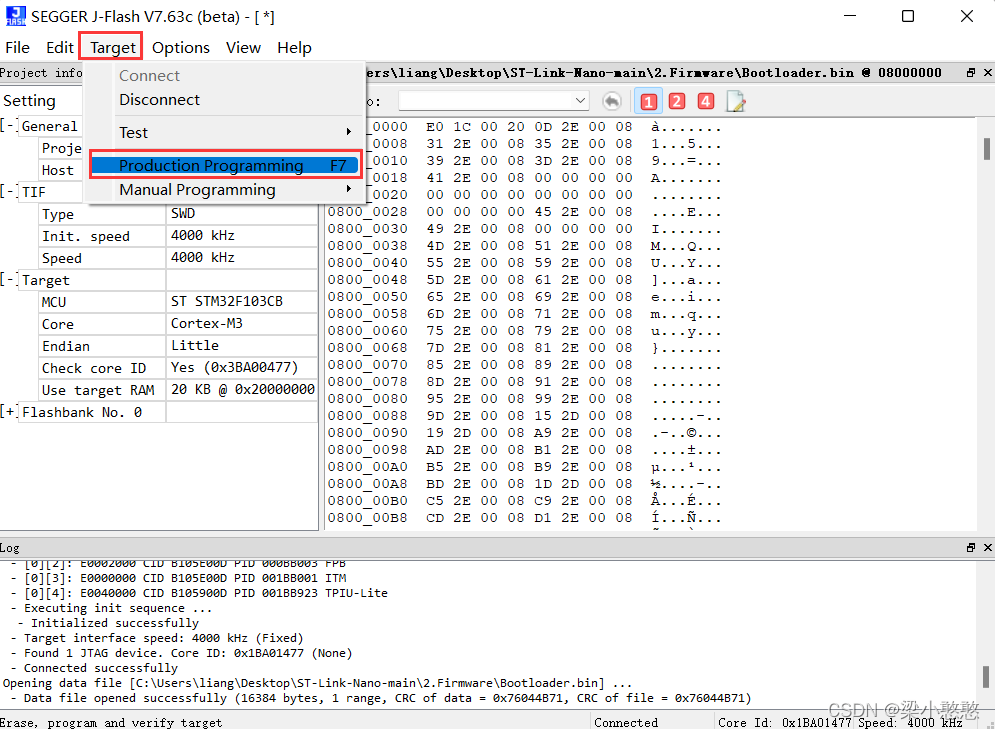The width and height of the screenshot is (995, 729).
Task: Click the Type label in TIF
Action: [58, 214]
